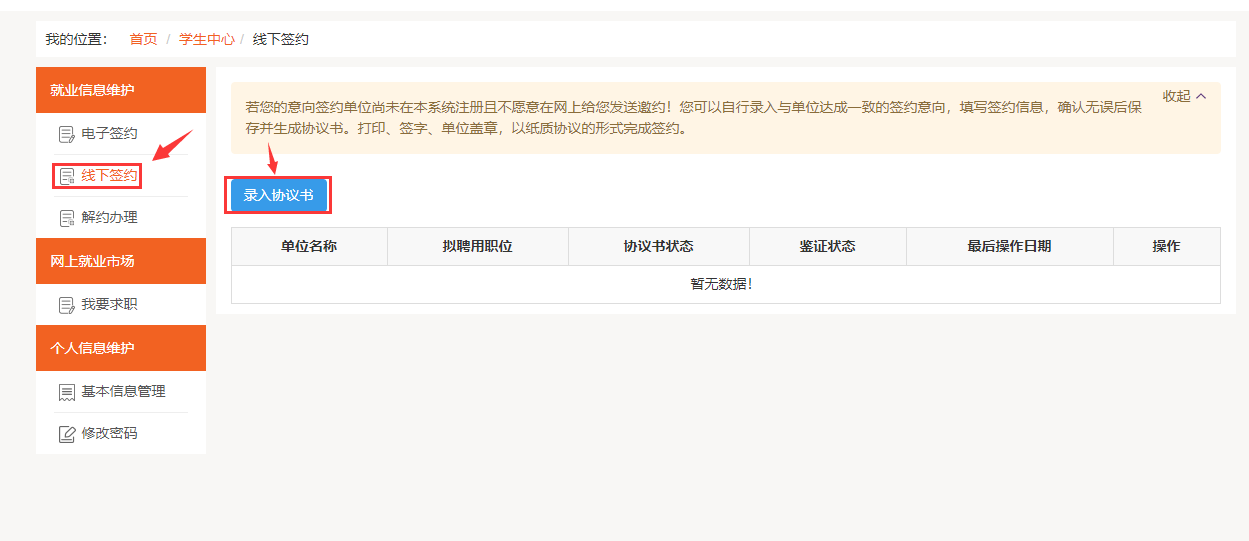Click the 线下签约 icon in sidebar
Viewport: 1249px width, 541px height.
(x=67, y=177)
